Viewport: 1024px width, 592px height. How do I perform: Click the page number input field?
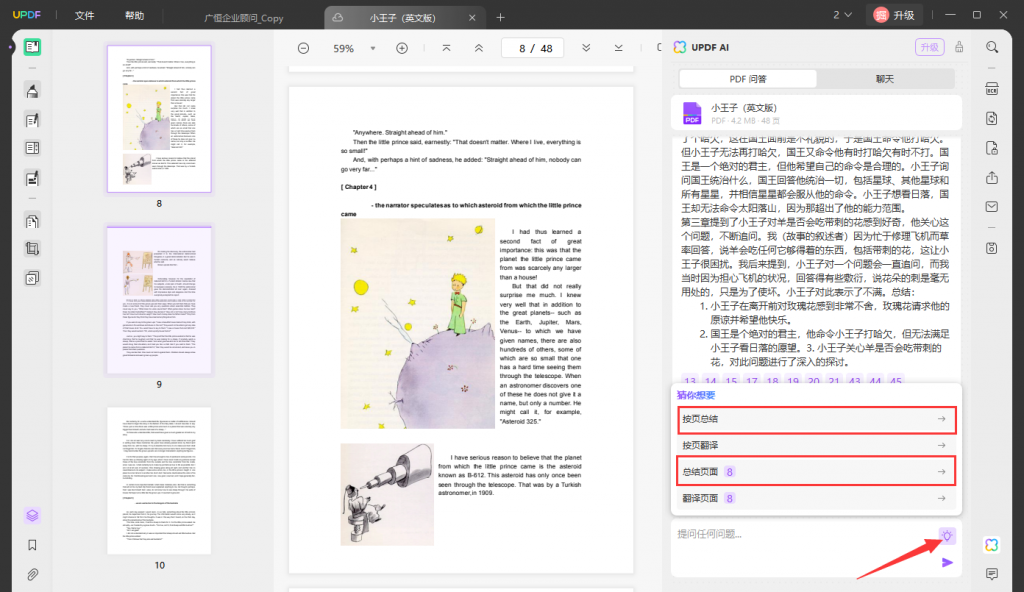pyautogui.click(x=533, y=48)
